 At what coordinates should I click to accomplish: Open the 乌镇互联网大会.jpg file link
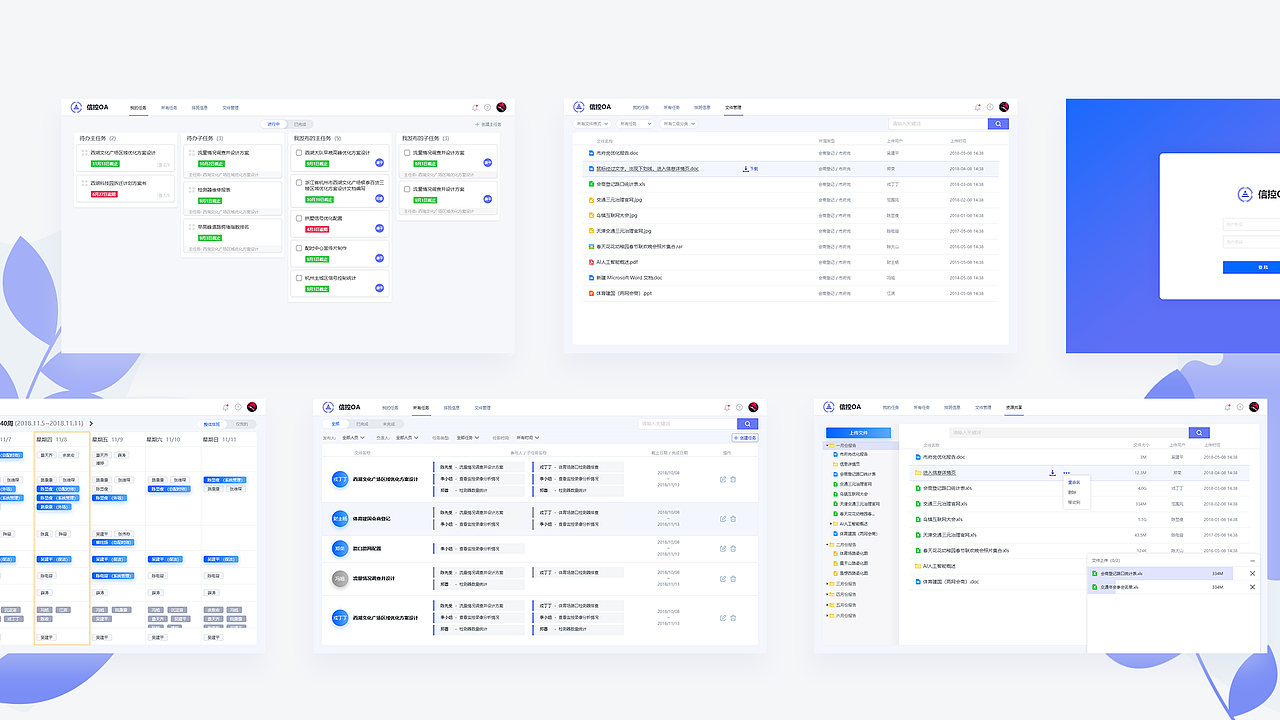click(617, 215)
